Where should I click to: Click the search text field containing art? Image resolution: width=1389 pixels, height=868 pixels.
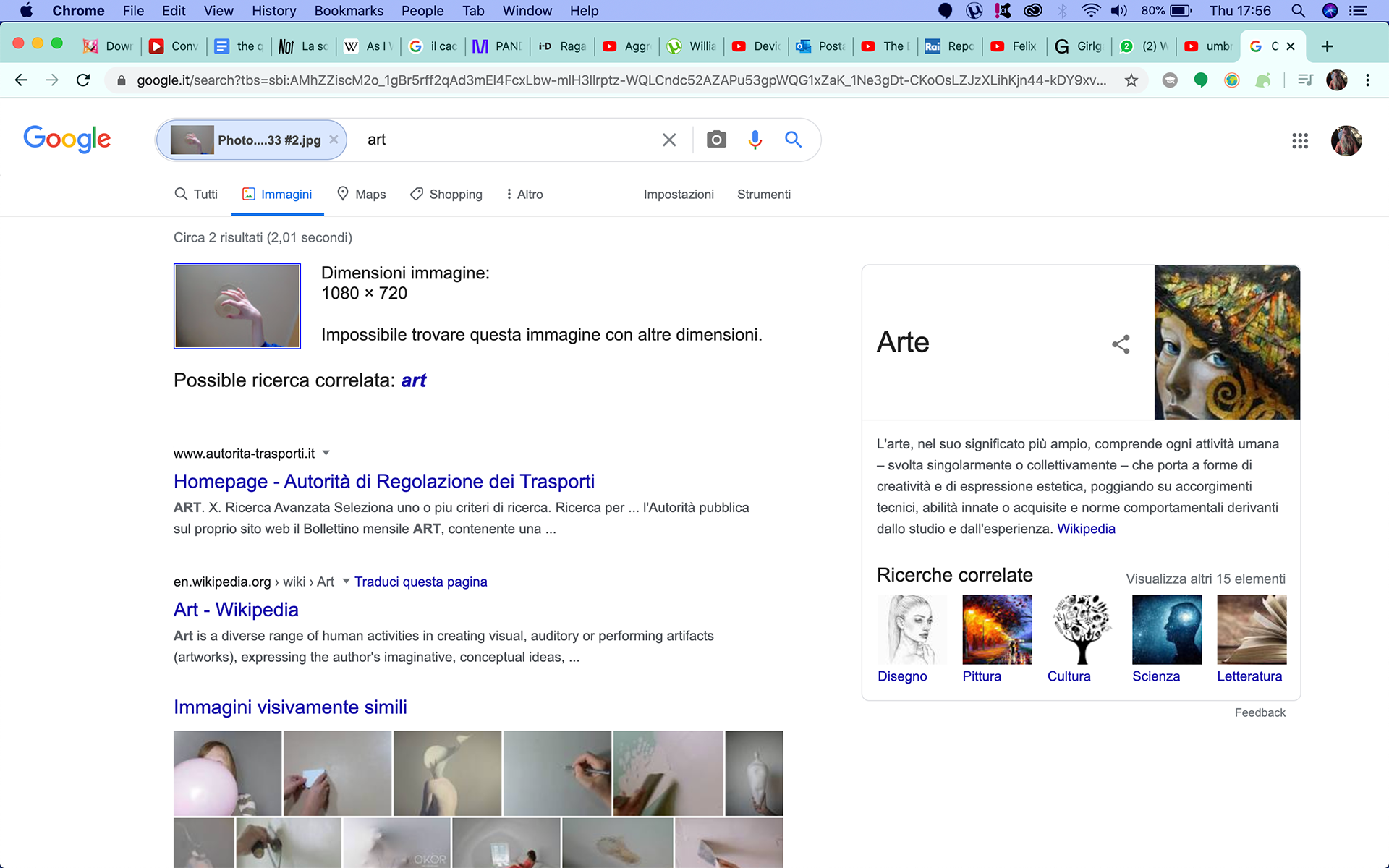point(506,140)
